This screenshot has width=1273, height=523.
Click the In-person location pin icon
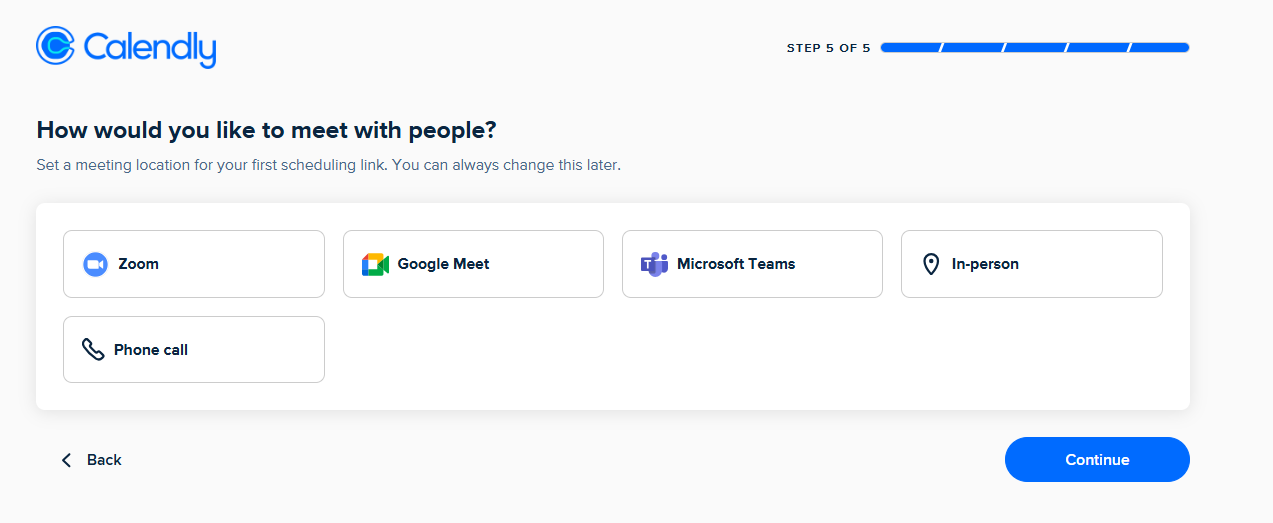coord(931,264)
